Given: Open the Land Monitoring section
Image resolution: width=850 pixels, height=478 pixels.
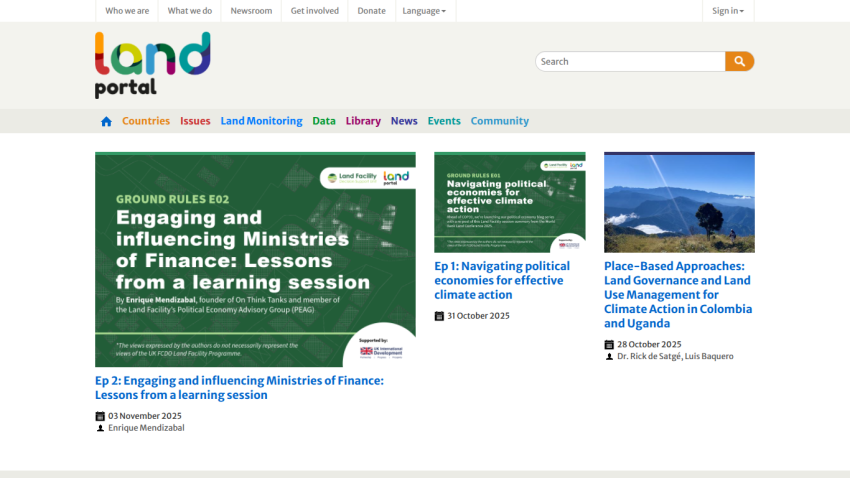Looking at the screenshot, I should point(261,121).
